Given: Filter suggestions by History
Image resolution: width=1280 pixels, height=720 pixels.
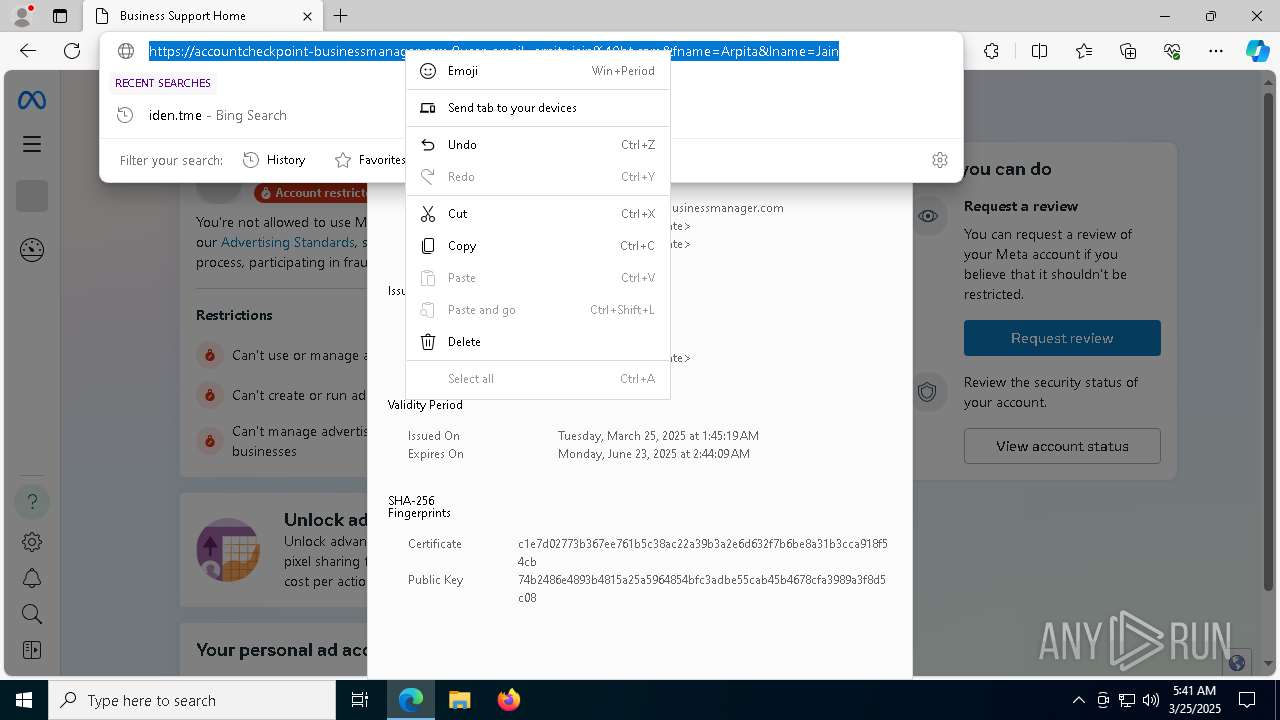Looking at the screenshot, I should coord(274,160).
